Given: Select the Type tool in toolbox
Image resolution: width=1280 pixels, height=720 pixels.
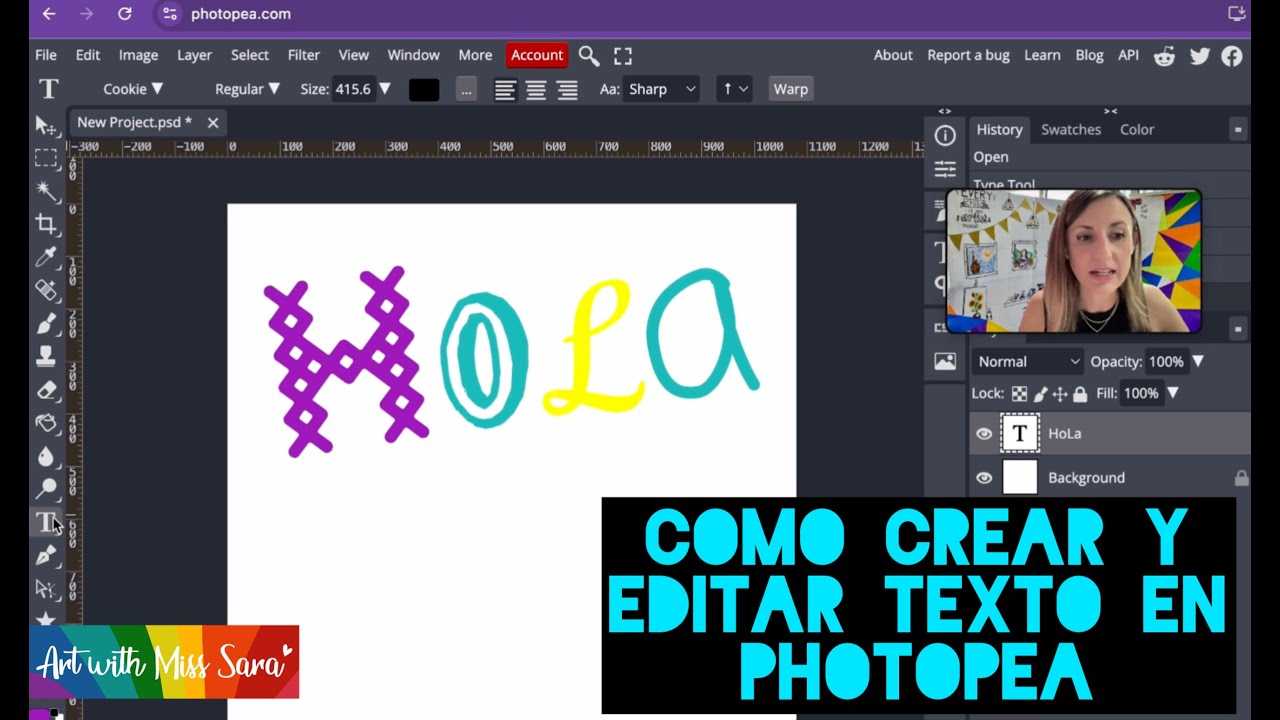Looking at the screenshot, I should point(46,522).
